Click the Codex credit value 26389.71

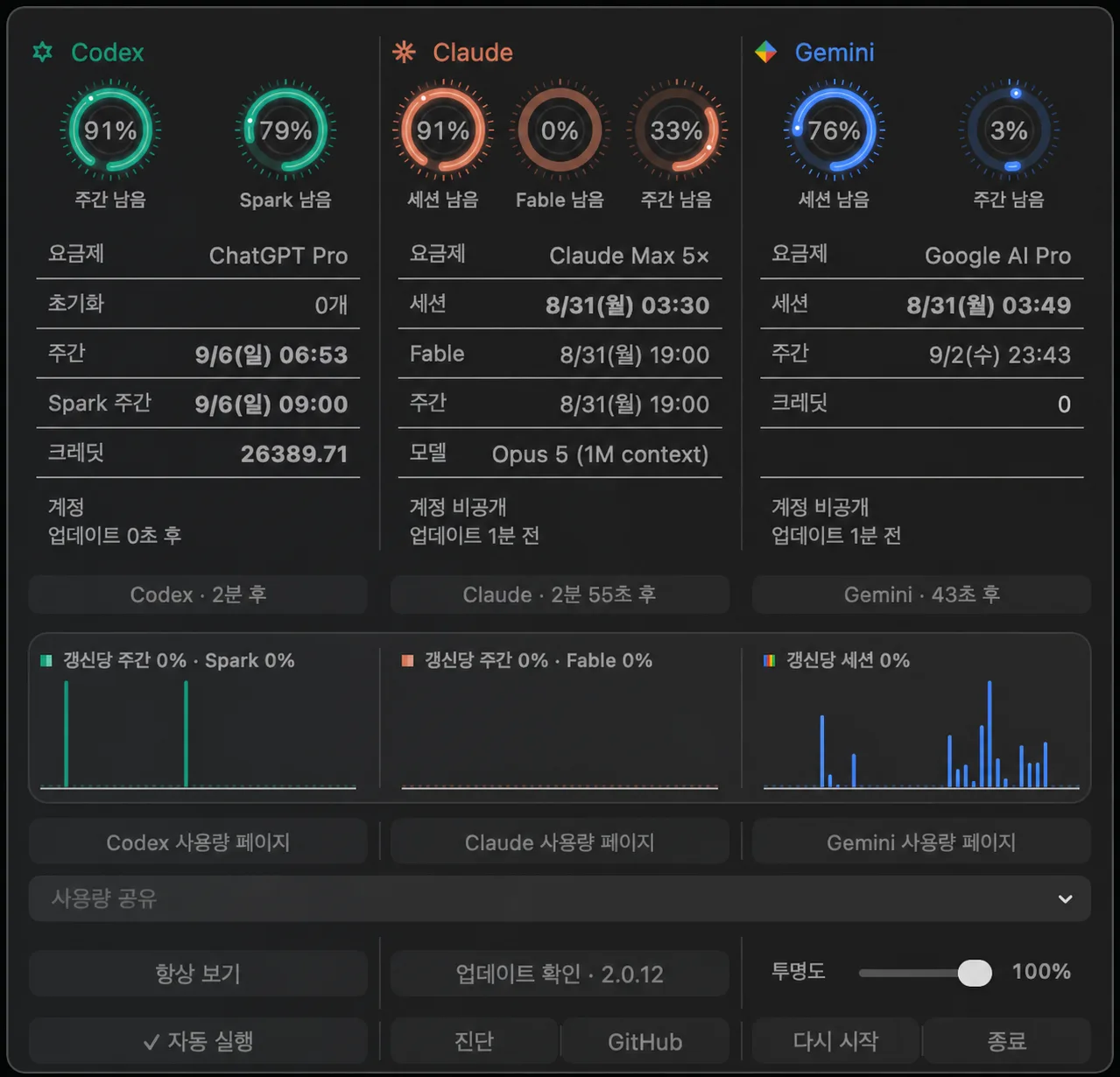[294, 454]
